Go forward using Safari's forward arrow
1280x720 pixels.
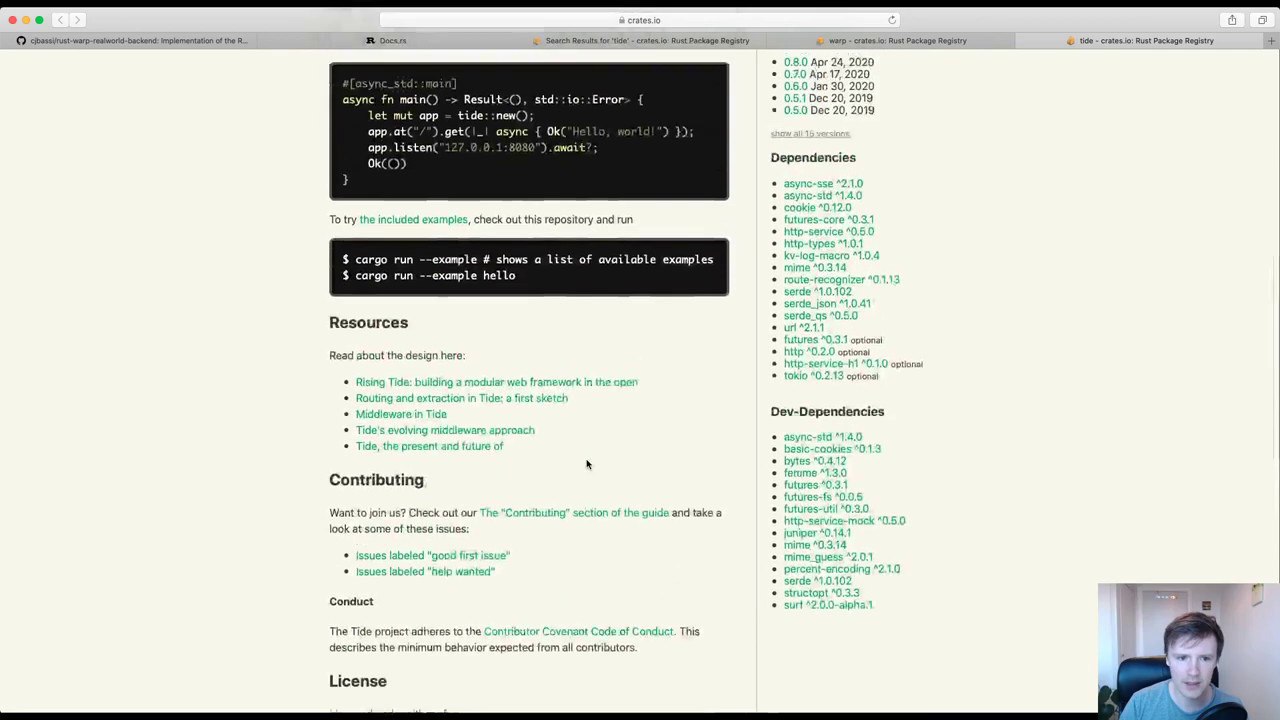point(77,20)
